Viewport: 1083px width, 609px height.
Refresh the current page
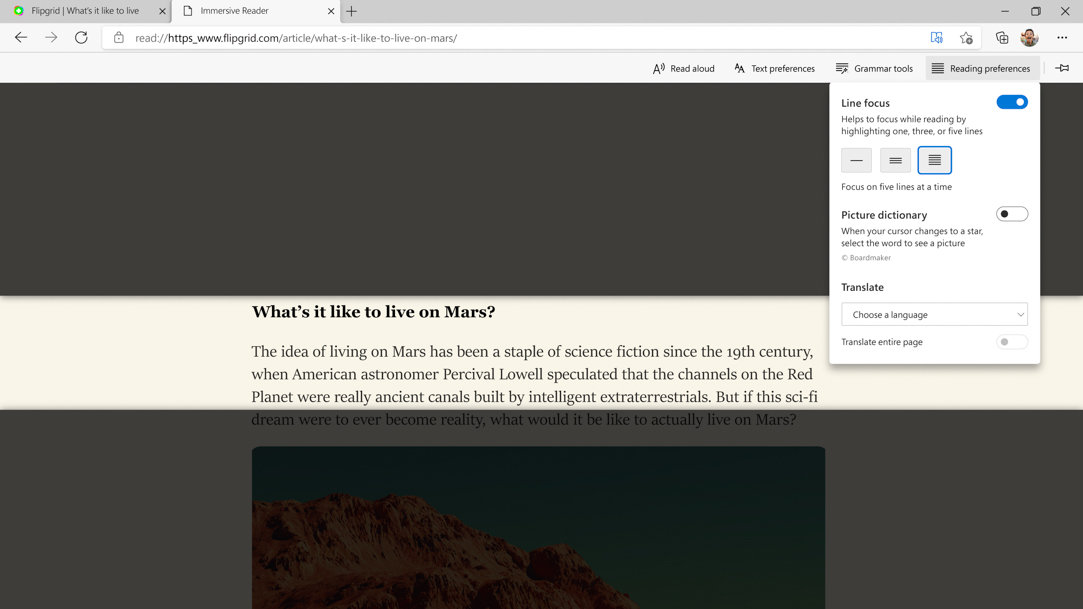click(x=82, y=38)
